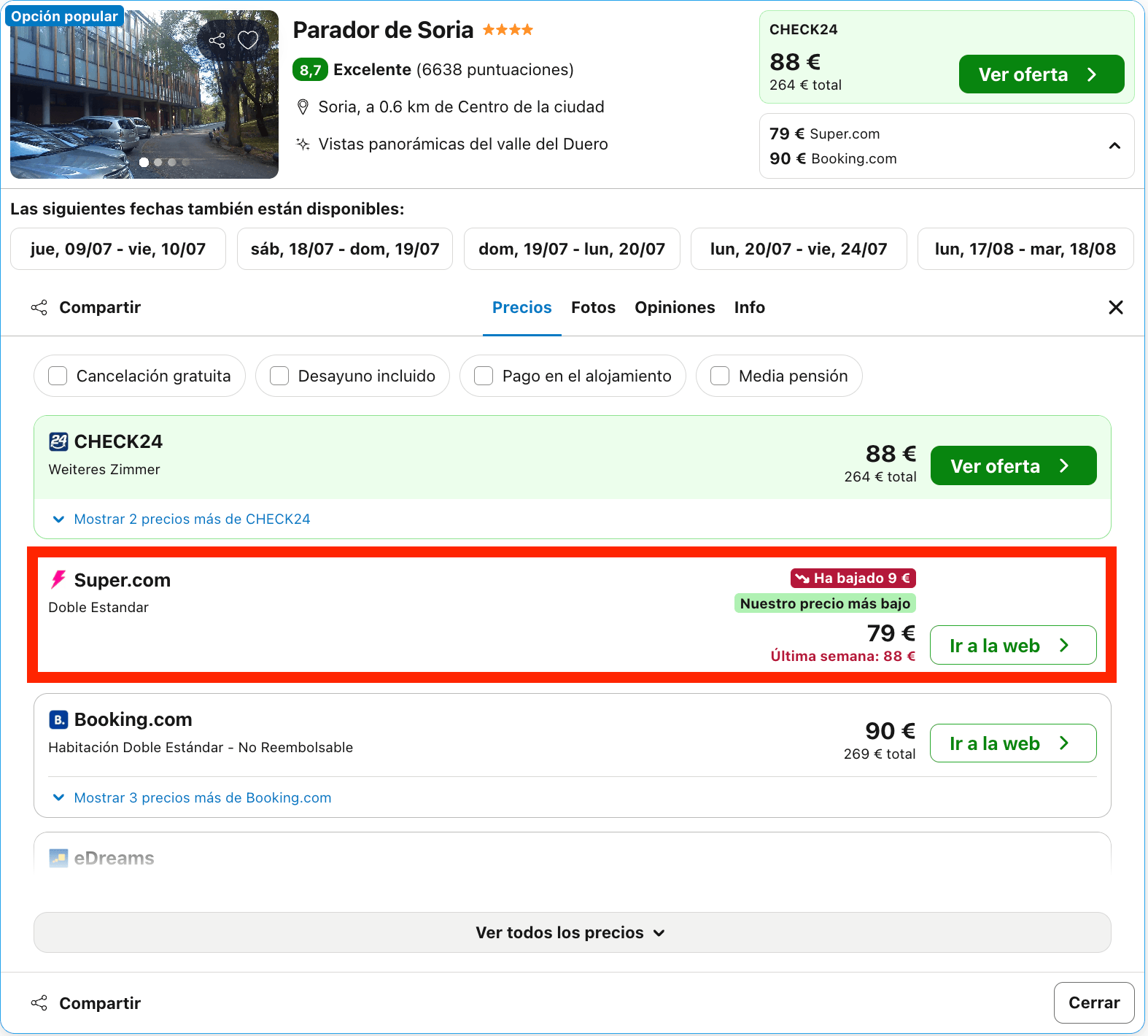Click Nuestro precio más bajo label
Screen dimensions: 1148x1036
(x=825, y=603)
